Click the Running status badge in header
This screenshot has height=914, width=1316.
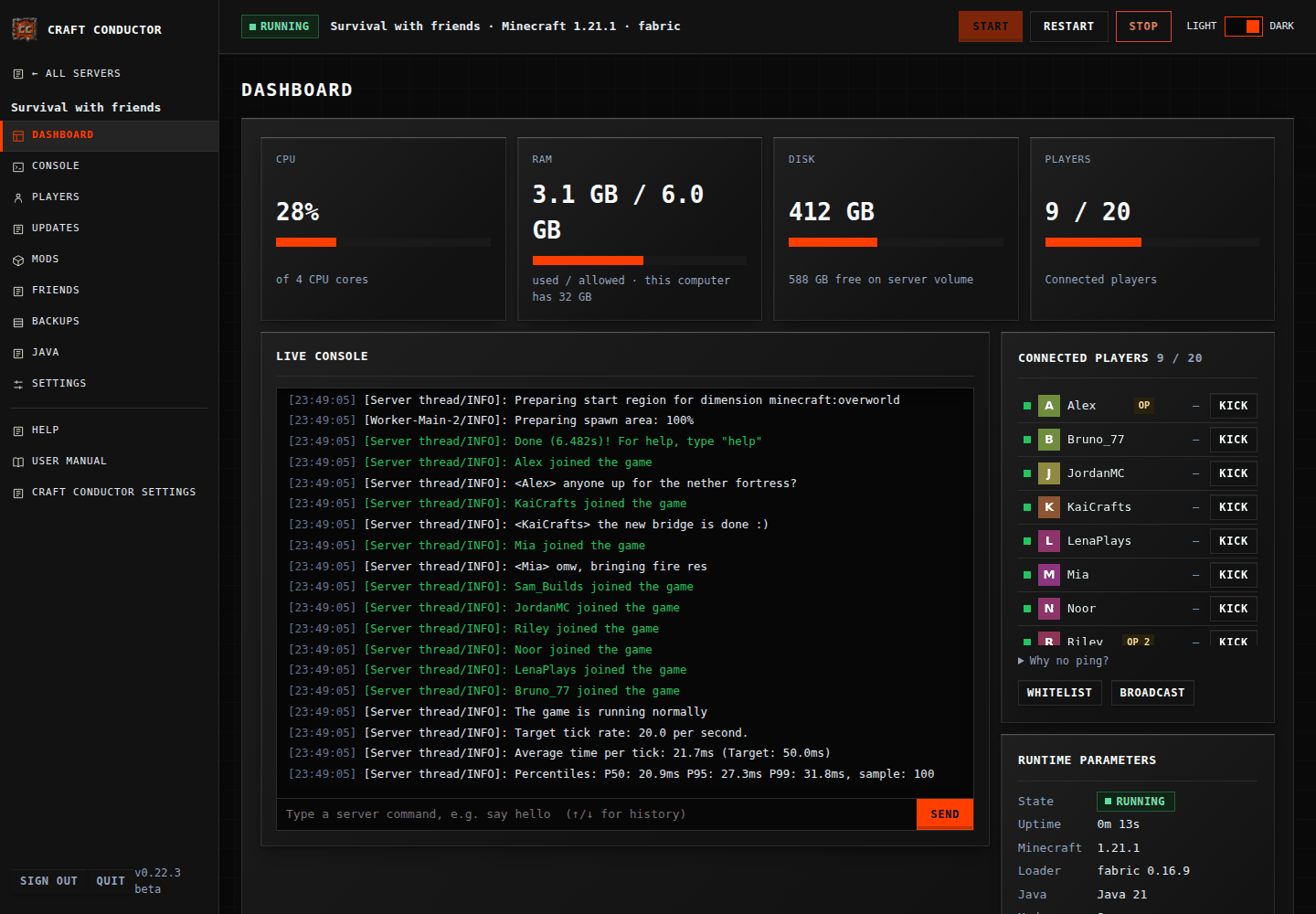(x=280, y=27)
